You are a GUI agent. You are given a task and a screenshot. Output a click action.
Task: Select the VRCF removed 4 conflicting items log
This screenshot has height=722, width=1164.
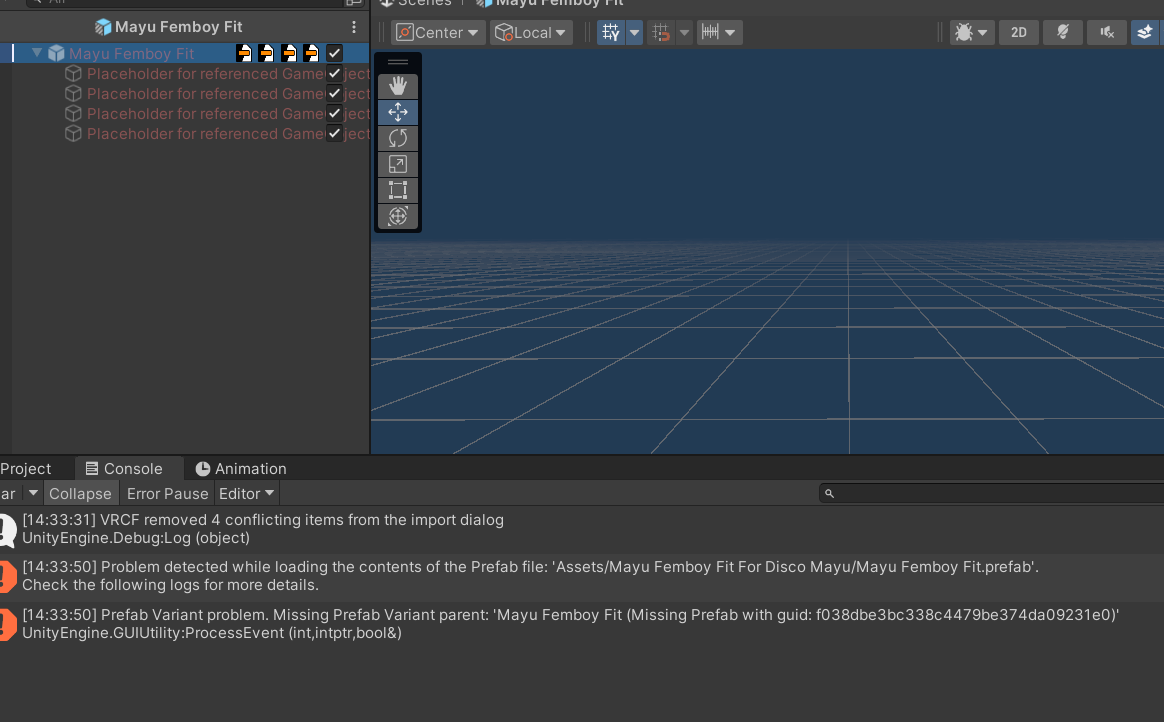click(582, 529)
